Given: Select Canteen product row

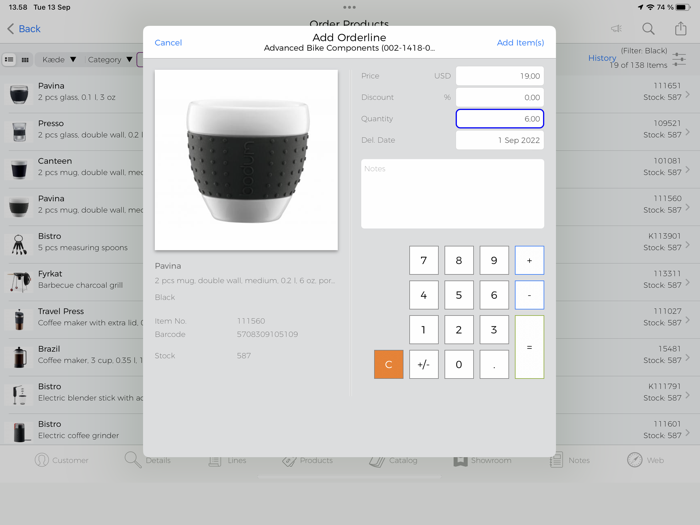Looking at the screenshot, I should tap(71, 169).
